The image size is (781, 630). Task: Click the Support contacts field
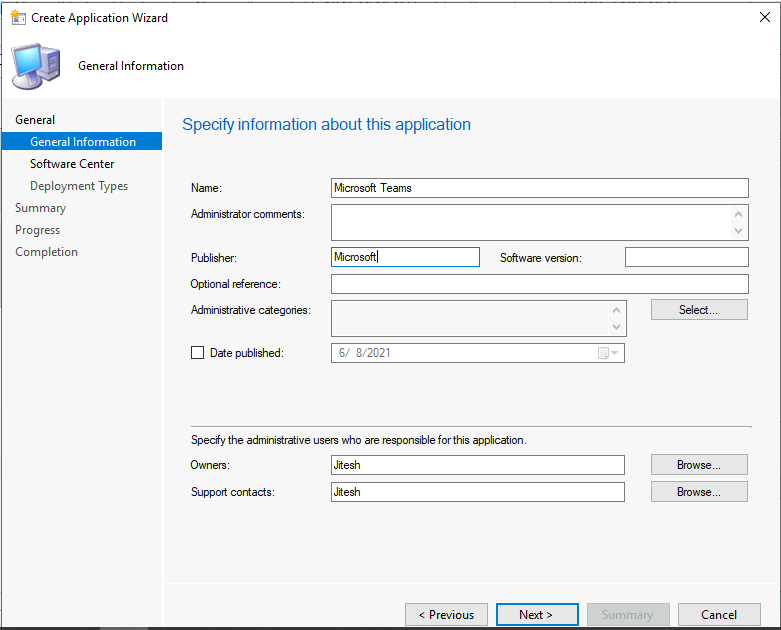[x=478, y=492]
